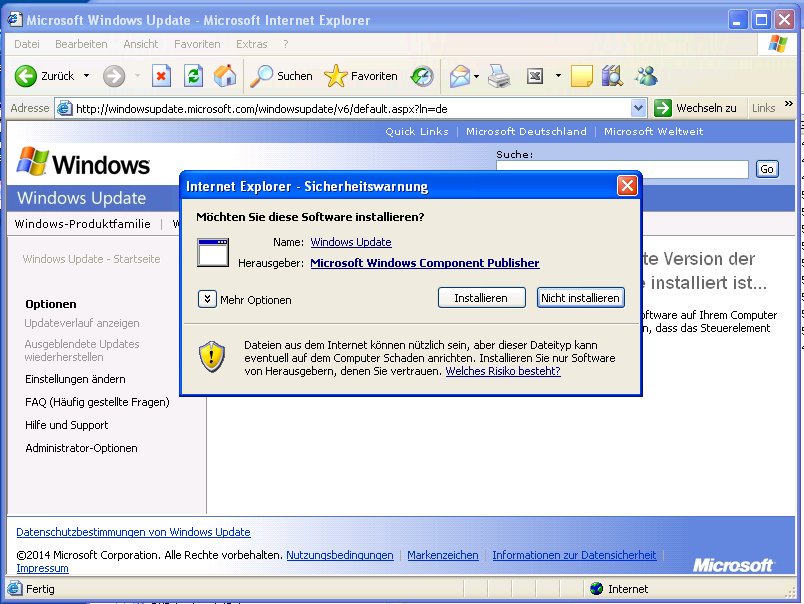Open the Research books icon
804x604 pixels.
point(612,76)
